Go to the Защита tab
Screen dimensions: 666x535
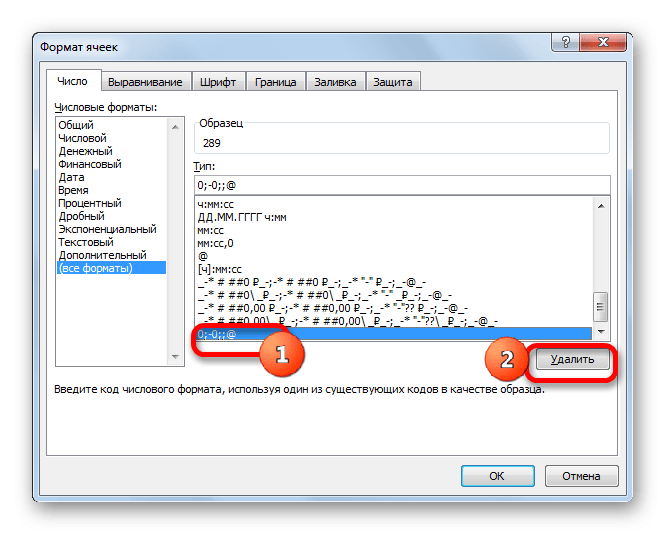pos(392,82)
